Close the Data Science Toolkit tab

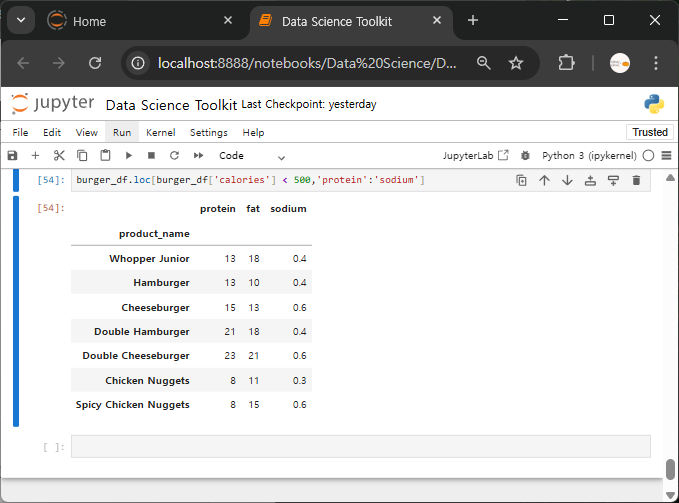437,20
